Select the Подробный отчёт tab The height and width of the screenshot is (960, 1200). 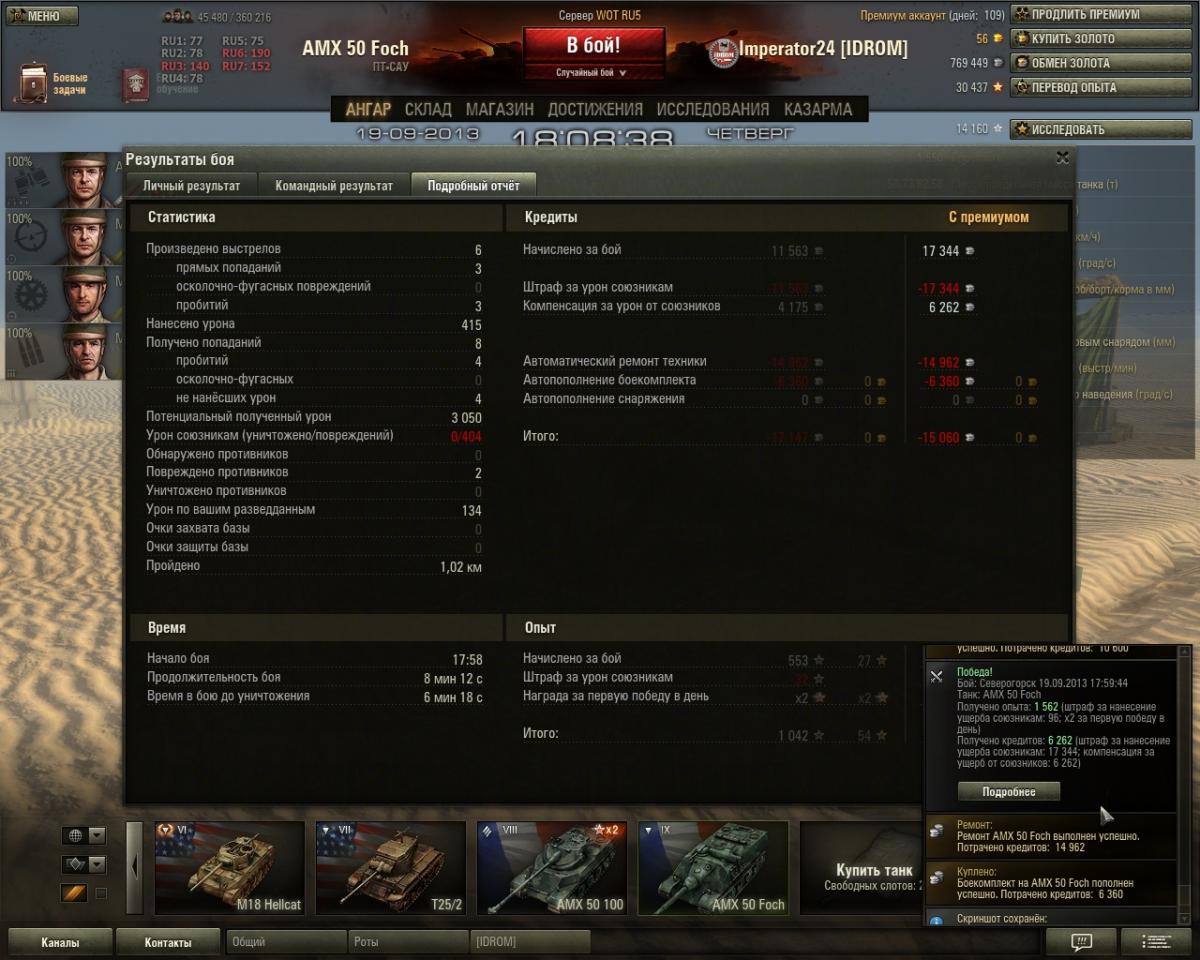(473, 185)
